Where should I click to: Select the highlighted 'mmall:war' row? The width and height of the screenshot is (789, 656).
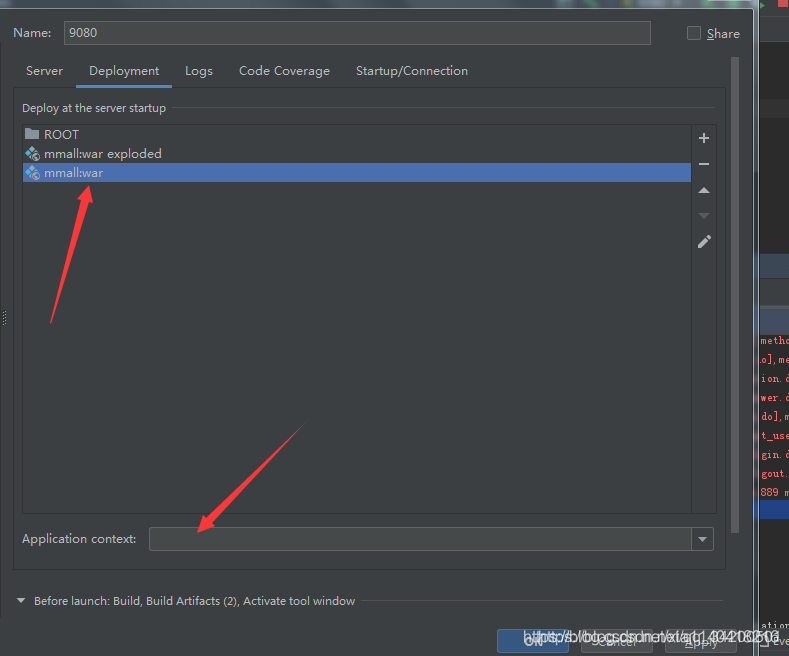(356, 173)
